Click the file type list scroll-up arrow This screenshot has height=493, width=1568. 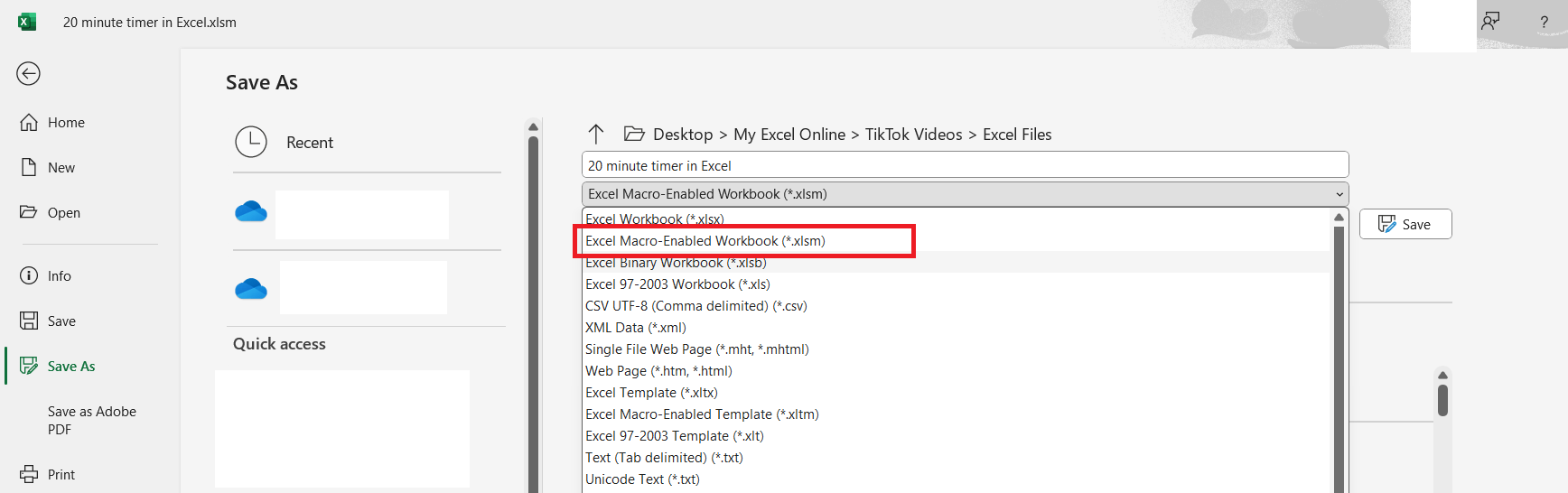coord(1339,218)
